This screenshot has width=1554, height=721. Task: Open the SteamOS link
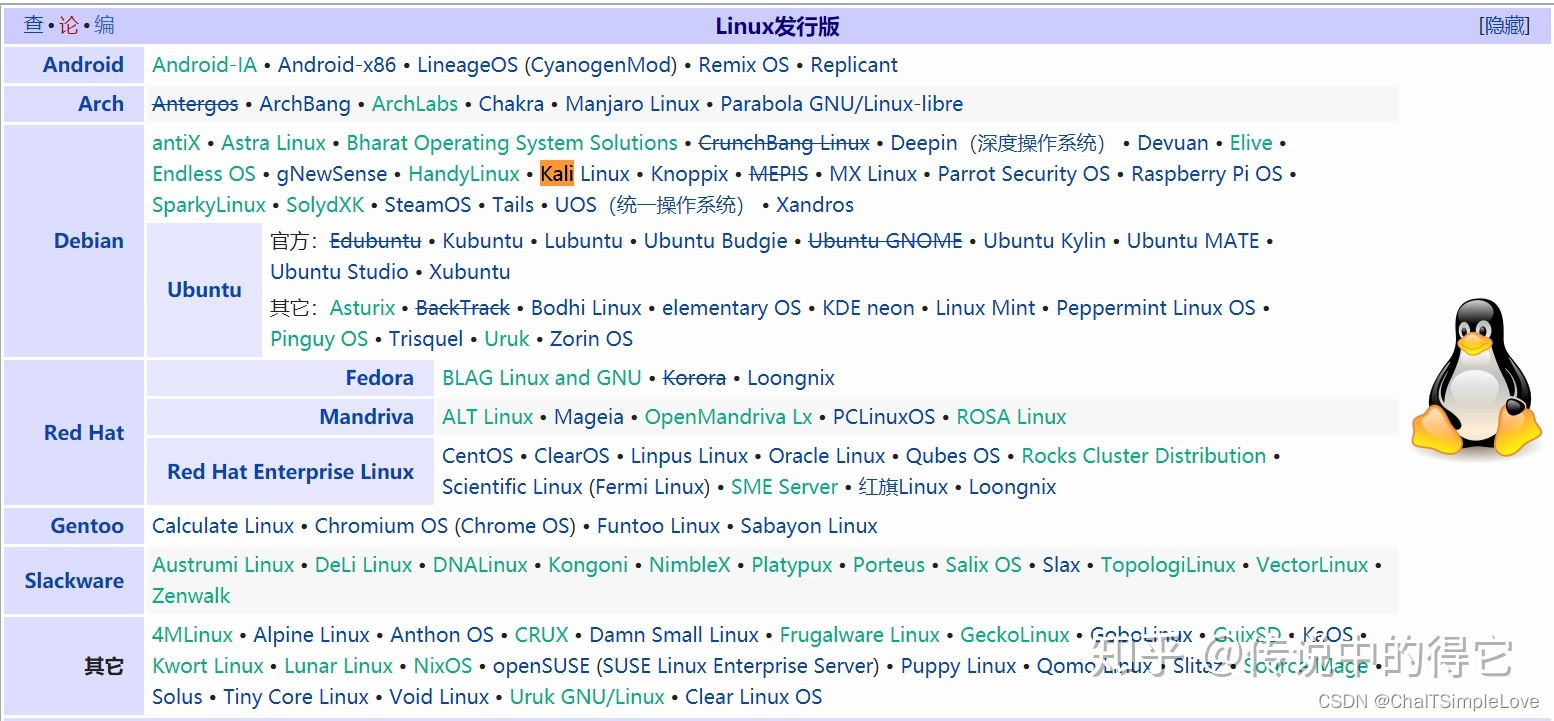point(428,205)
